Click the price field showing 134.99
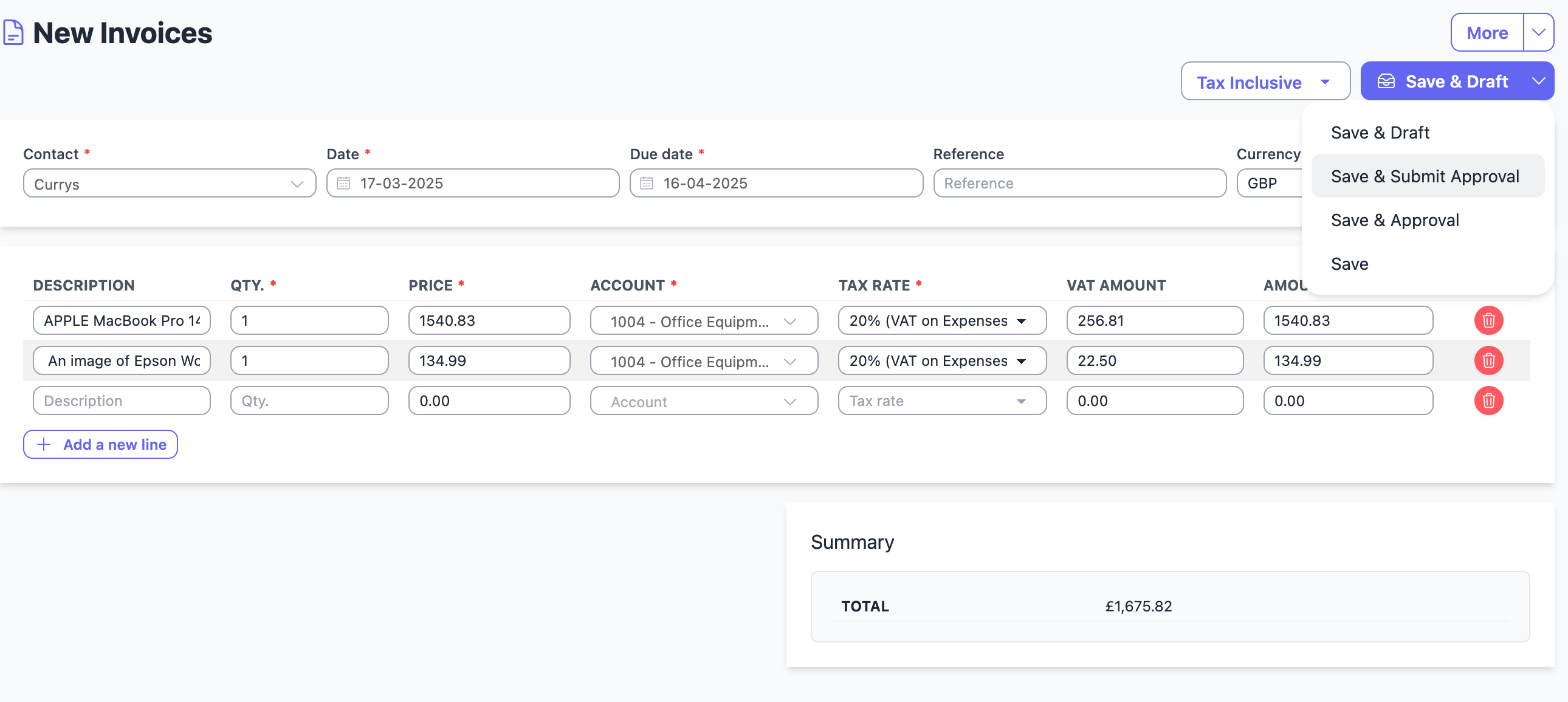 [489, 361]
